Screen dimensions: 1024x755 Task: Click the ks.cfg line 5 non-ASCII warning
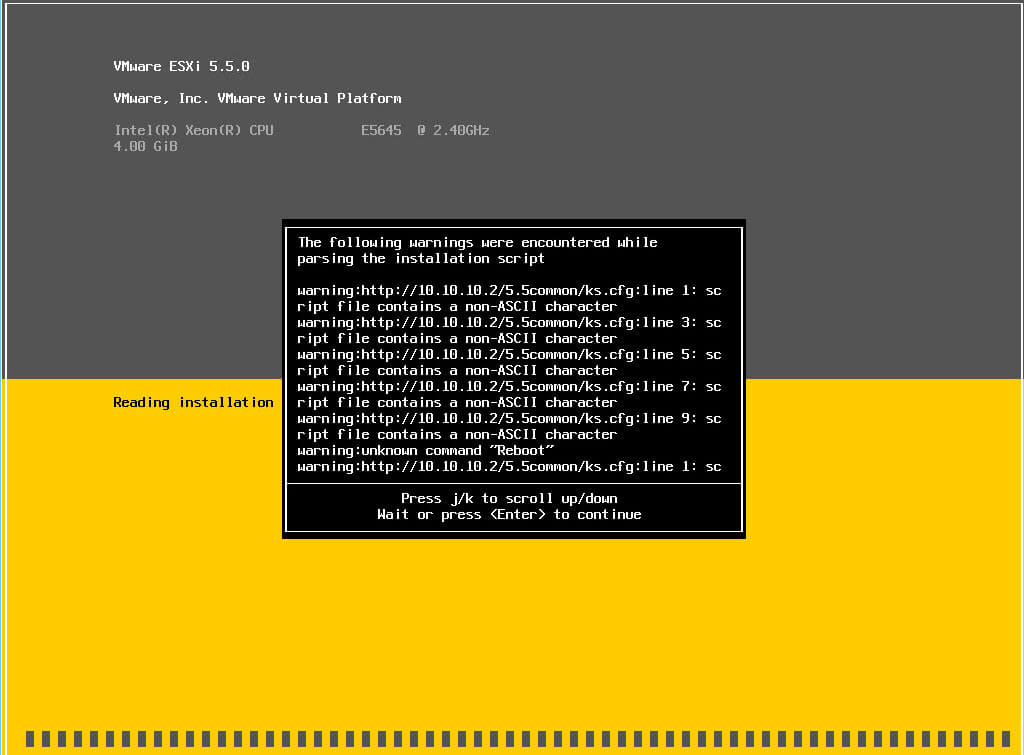509,362
